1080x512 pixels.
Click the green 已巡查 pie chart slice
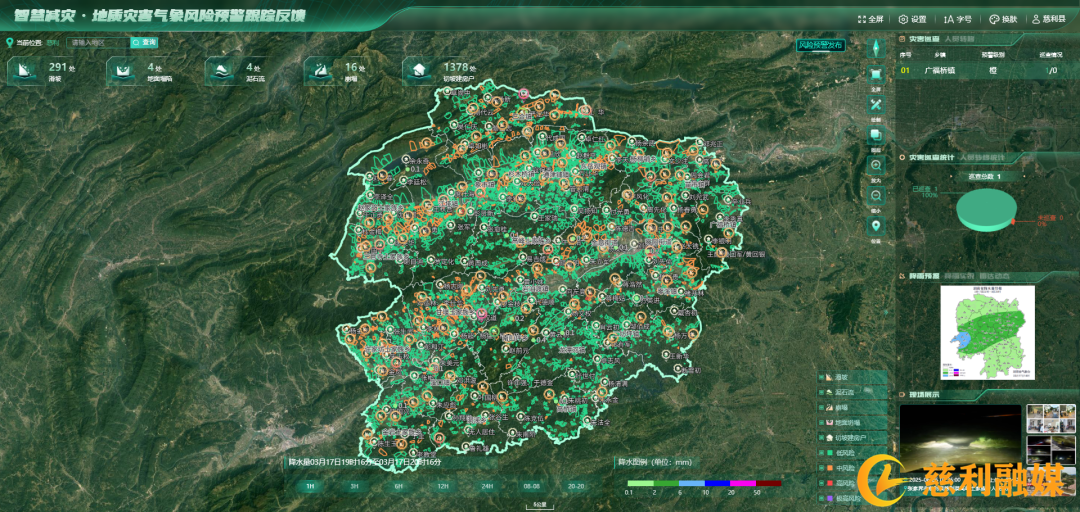point(986,210)
